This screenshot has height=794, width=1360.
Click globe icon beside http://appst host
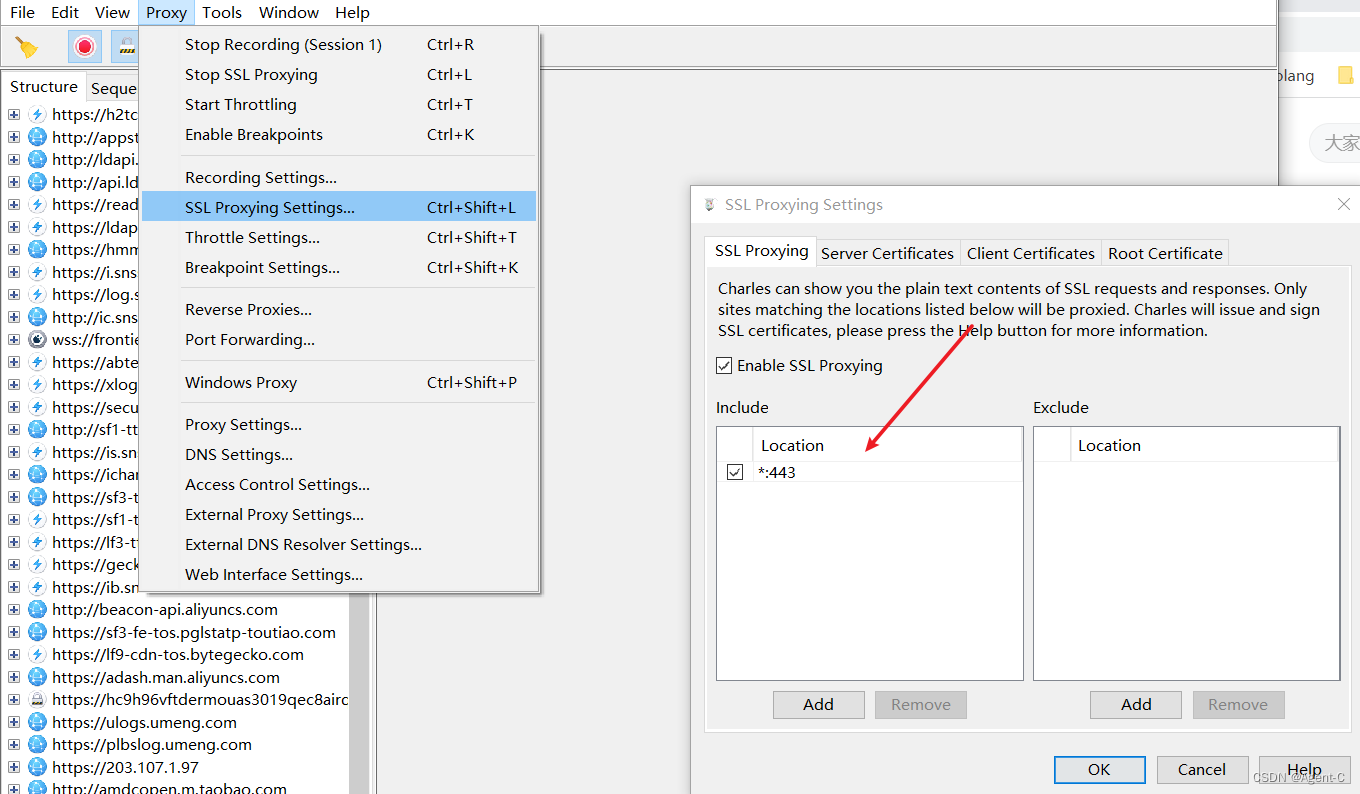[37, 137]
